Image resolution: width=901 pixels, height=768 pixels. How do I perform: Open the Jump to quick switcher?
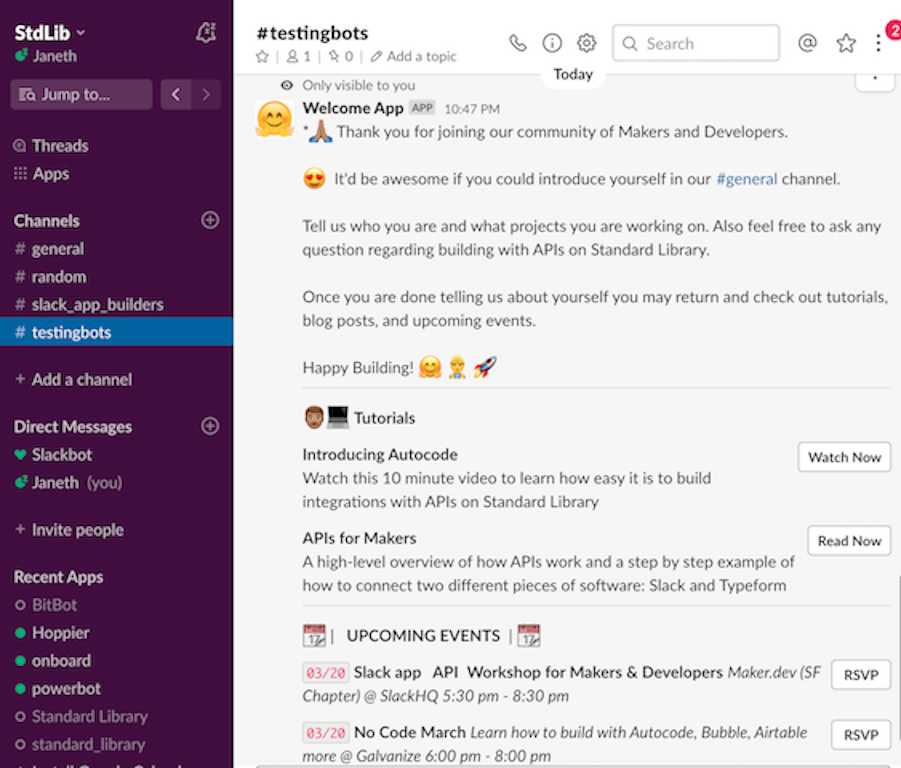click(x=81, y=94)
